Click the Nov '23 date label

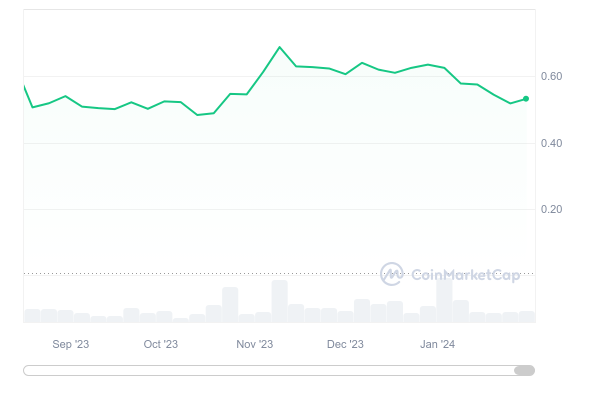(255, 345)
